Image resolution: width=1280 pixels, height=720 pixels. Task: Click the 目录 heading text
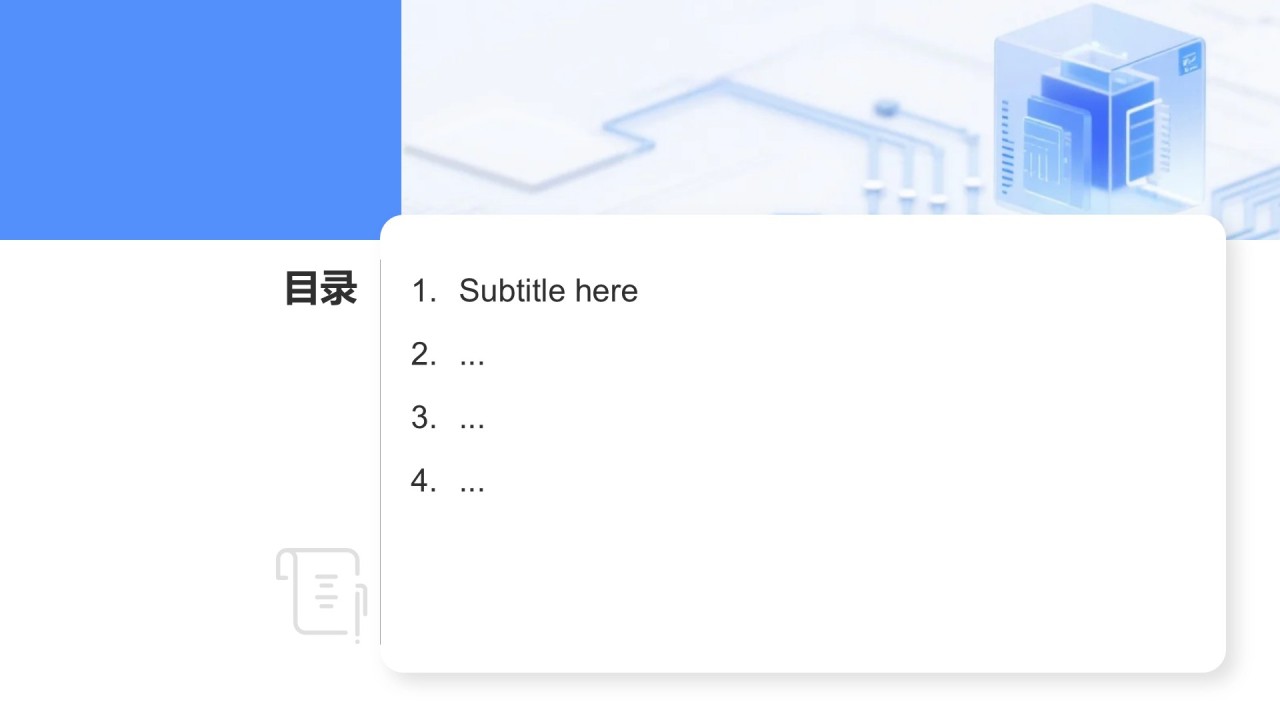coord(320,289)
